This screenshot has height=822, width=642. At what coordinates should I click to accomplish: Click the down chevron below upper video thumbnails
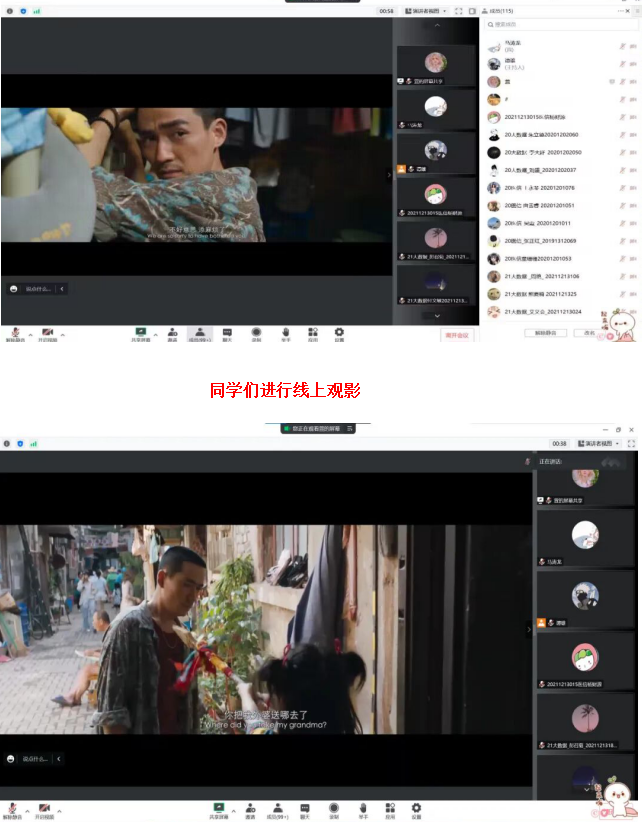click(x=437, y=316)
